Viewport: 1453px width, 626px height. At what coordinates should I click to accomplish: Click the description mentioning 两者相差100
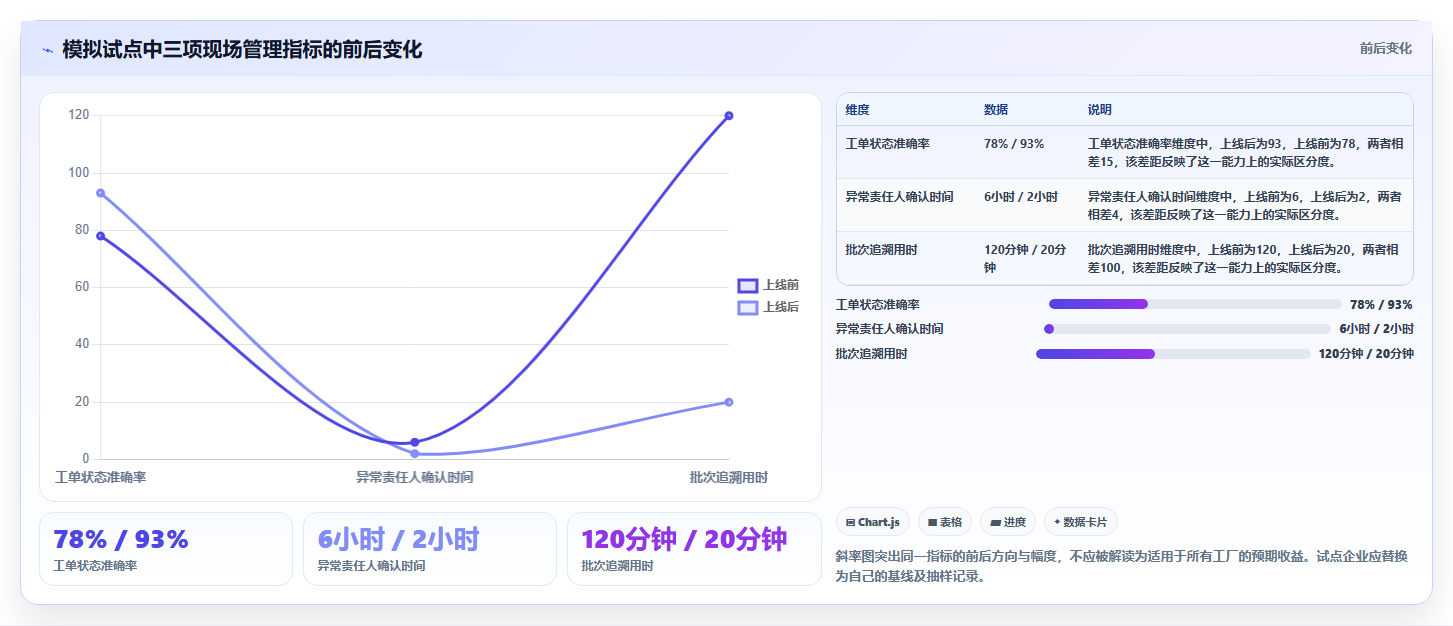[x=1244, y=258]
